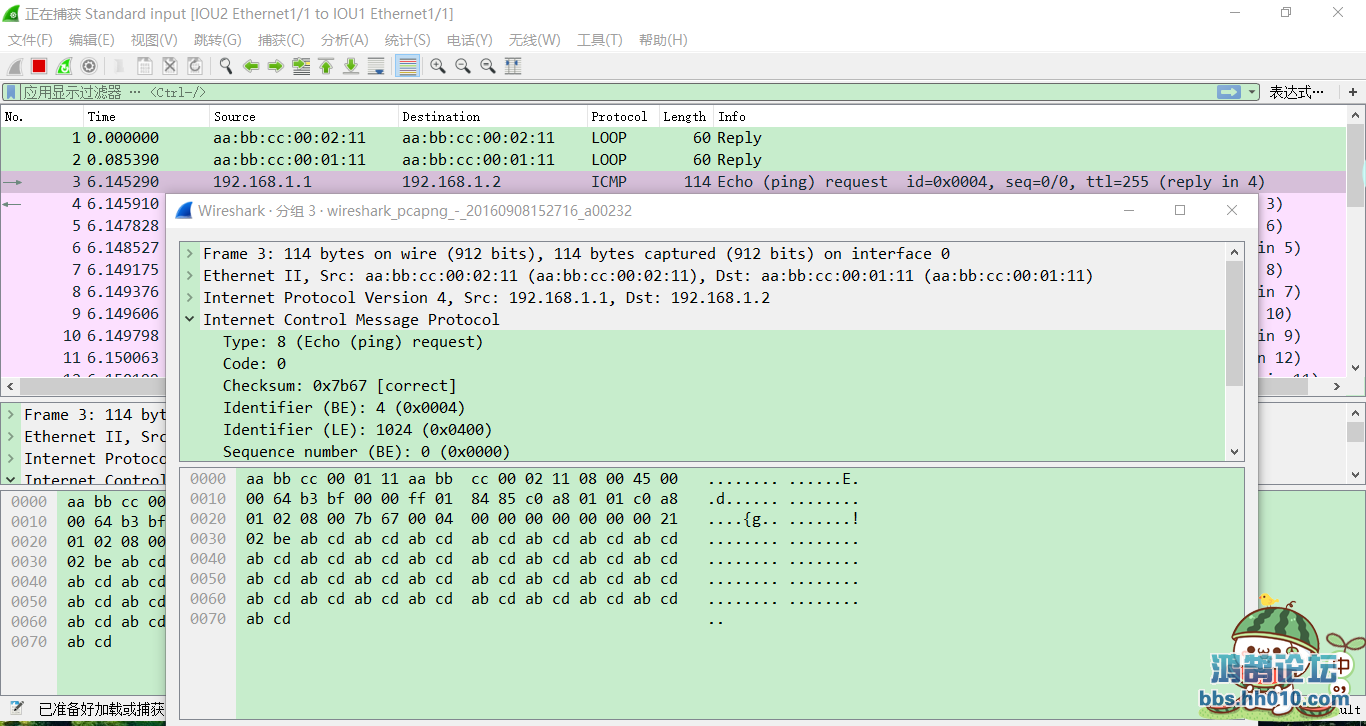The width and height of the screenshot is (1366, 726).
Task: Zoom in main window text
Action: pos(438,66)
